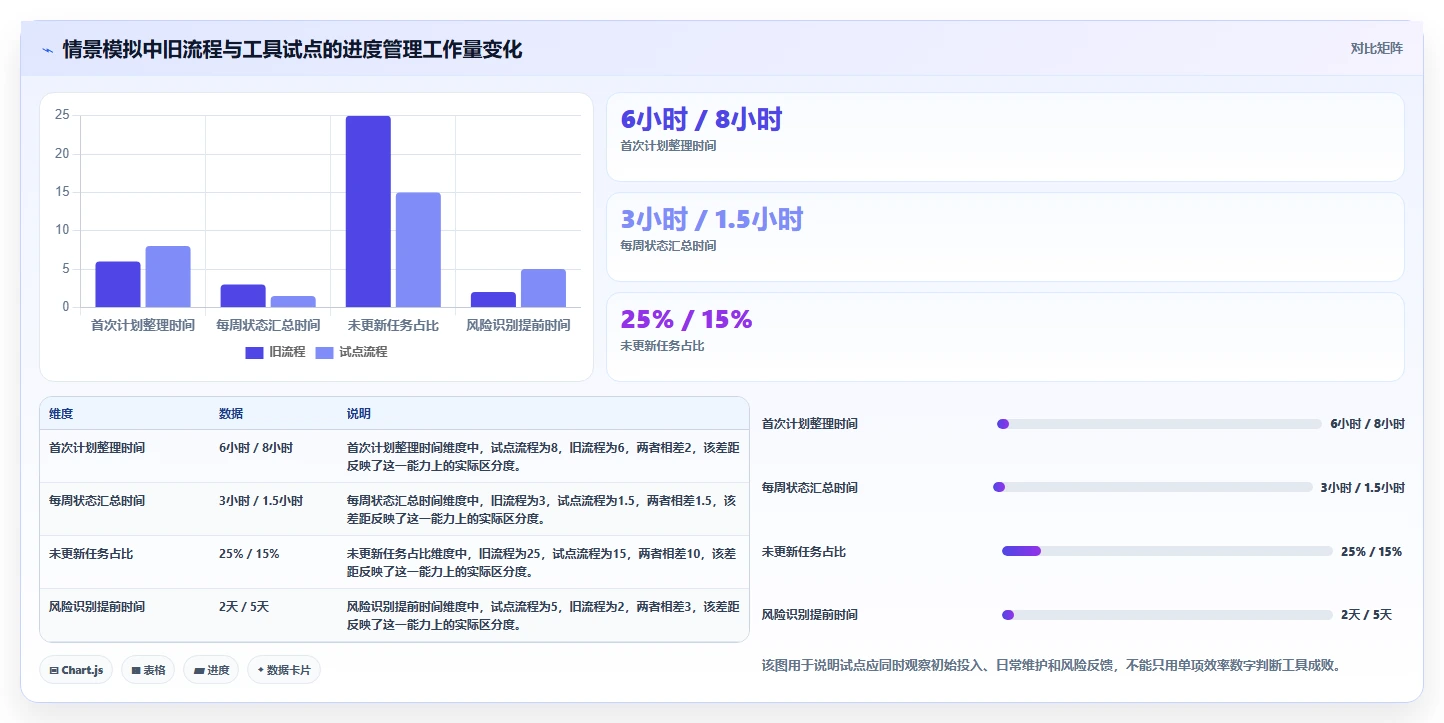Click the 风险识别提前时间 table row label
This screenshot has height=723, width=1444.
click(x=97, y=607)
